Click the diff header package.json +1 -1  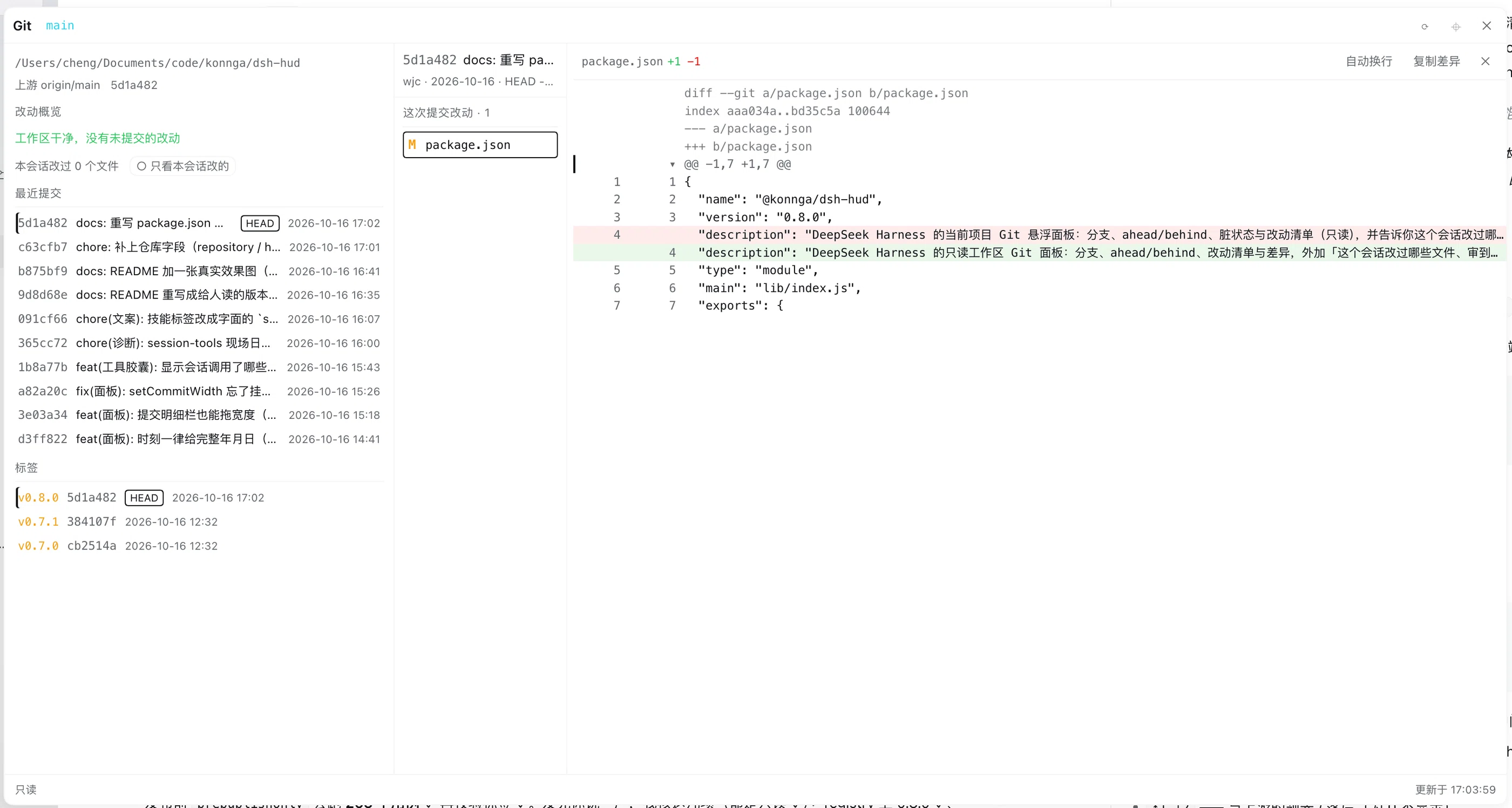point(641,62)
